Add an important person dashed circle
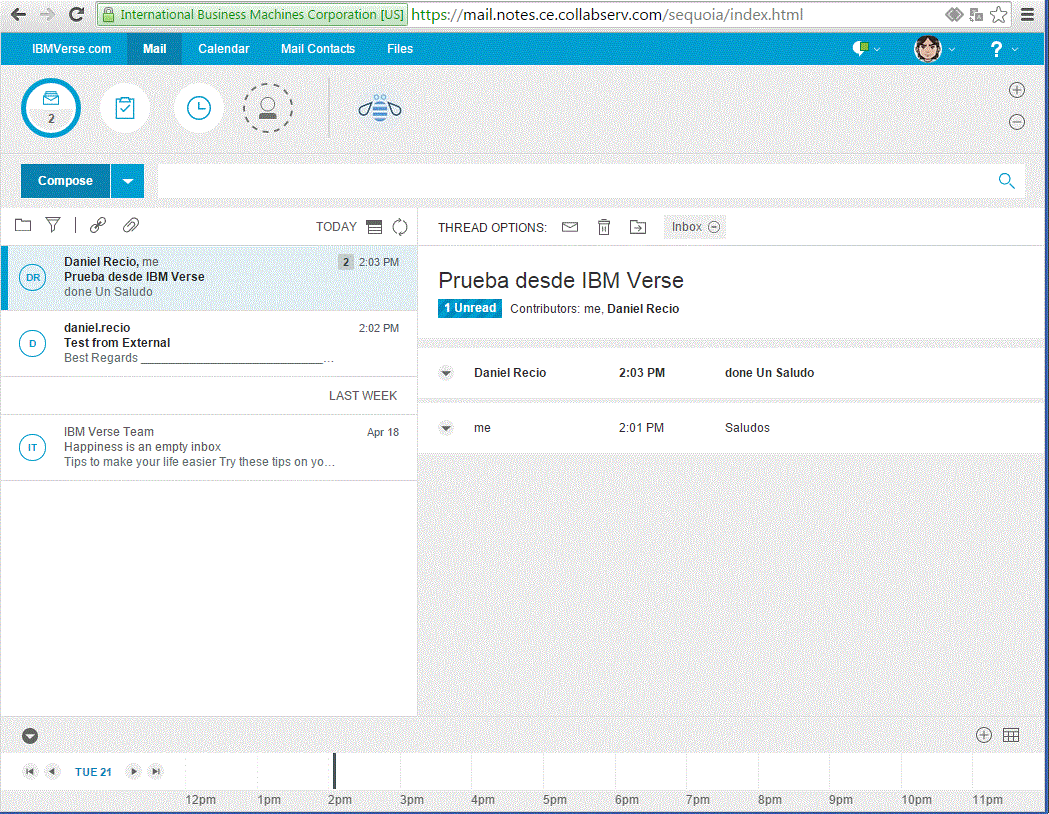Viewport: 1049px width, 814px height. [268, 108]
